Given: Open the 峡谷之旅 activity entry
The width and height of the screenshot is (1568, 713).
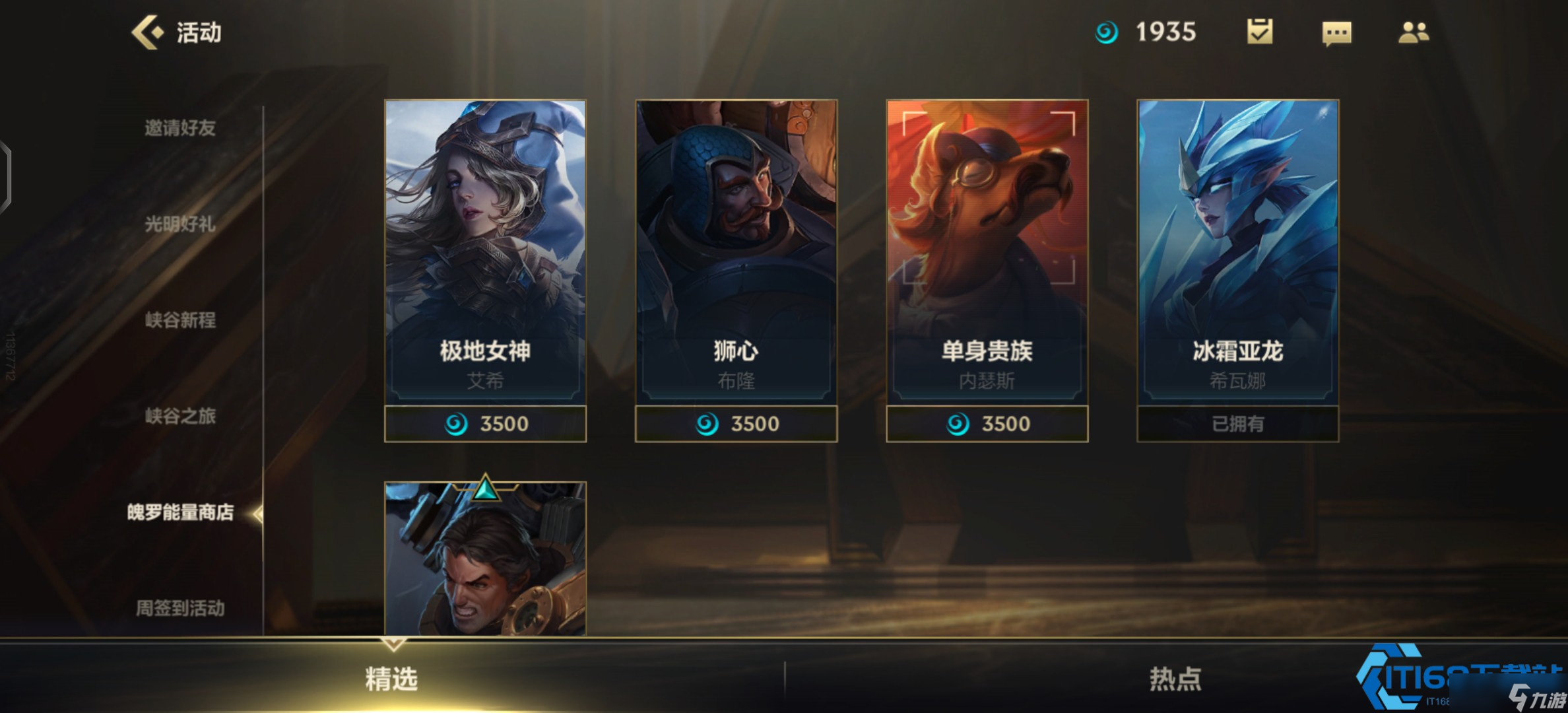Looking at the screenshot, I should 180,416.
